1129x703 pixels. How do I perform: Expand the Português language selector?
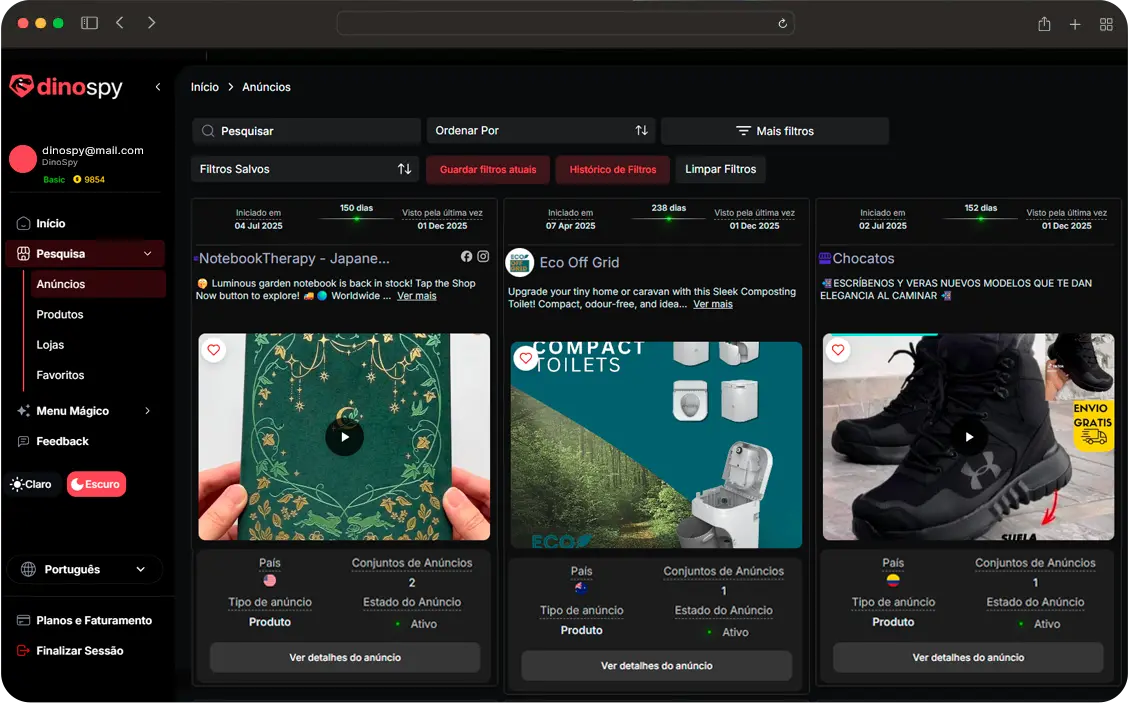(84, 569)
